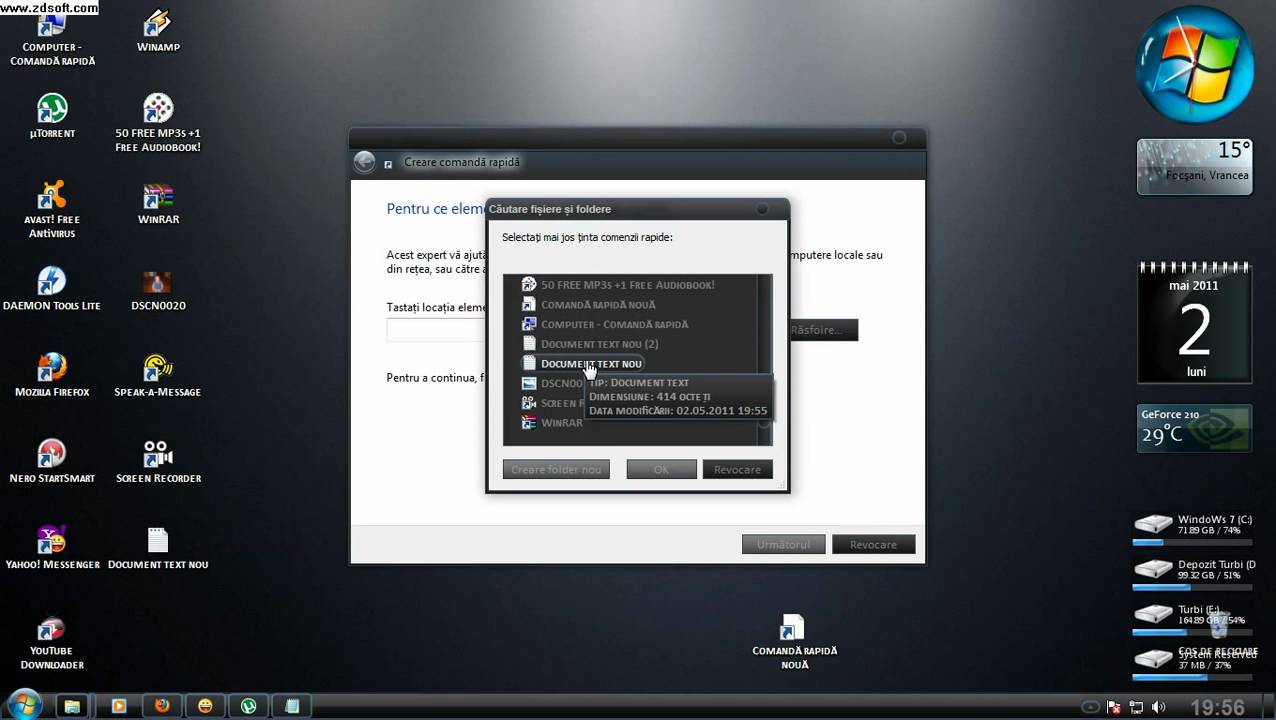
Task: Select Document text nou file on the desktop
Action: [158, 547]
